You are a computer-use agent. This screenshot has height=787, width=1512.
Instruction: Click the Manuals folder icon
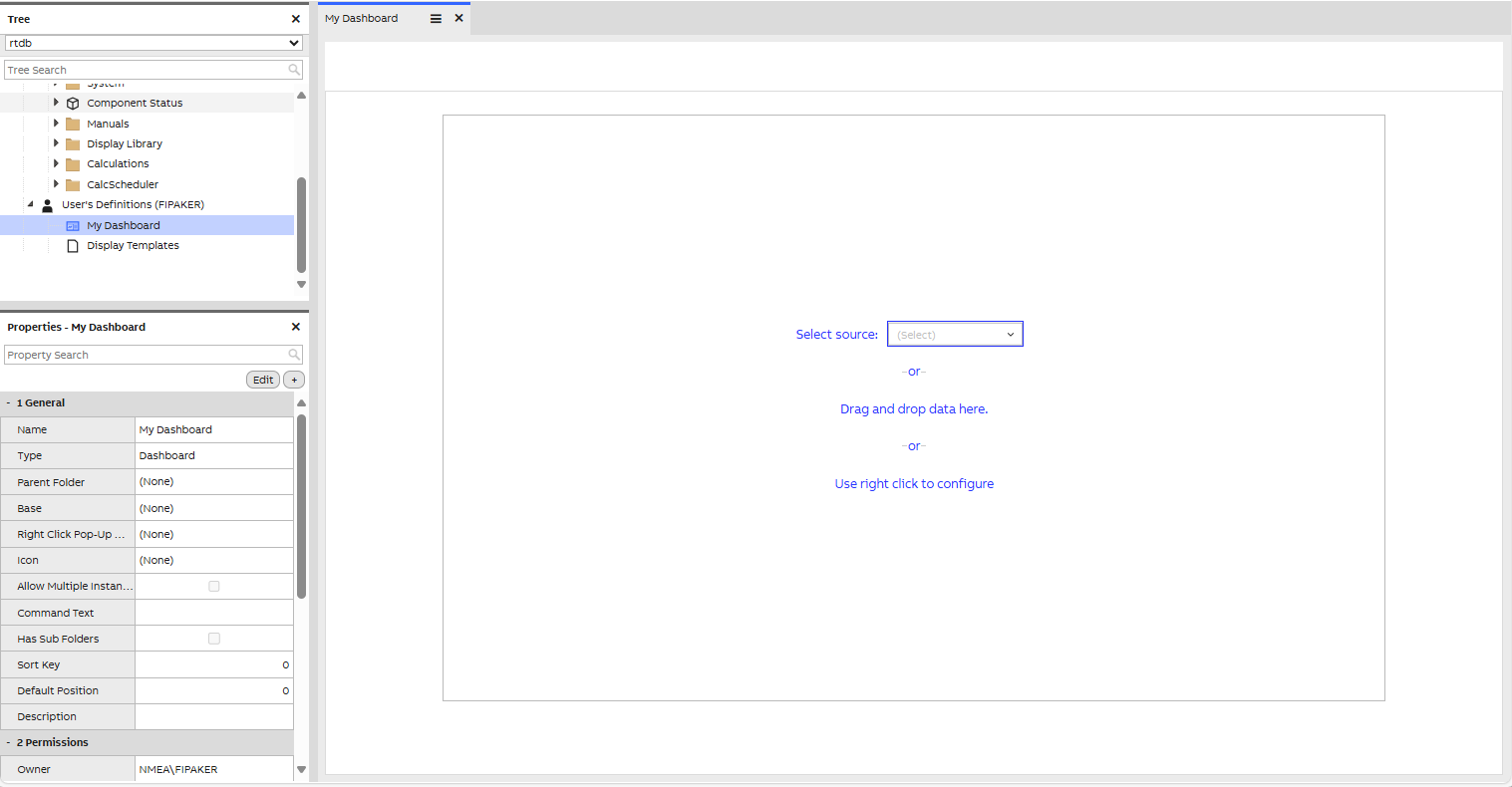pyautogui.click(x=73, y=123)
